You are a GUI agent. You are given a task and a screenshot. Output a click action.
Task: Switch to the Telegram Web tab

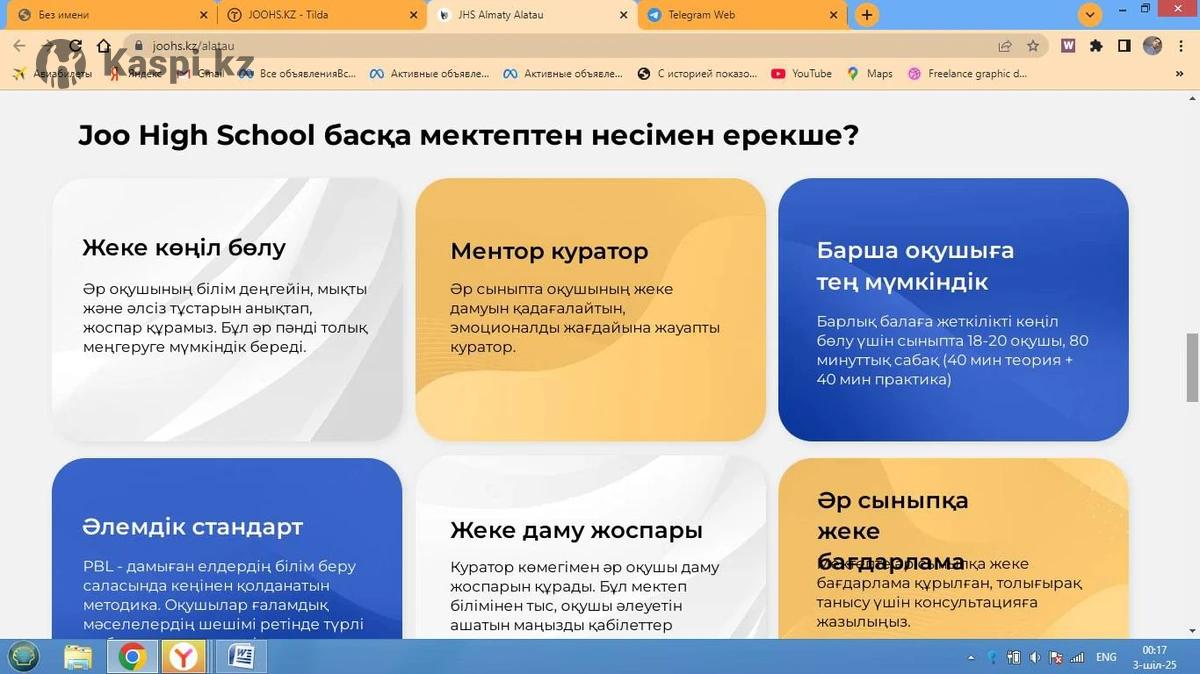point(742,15)
